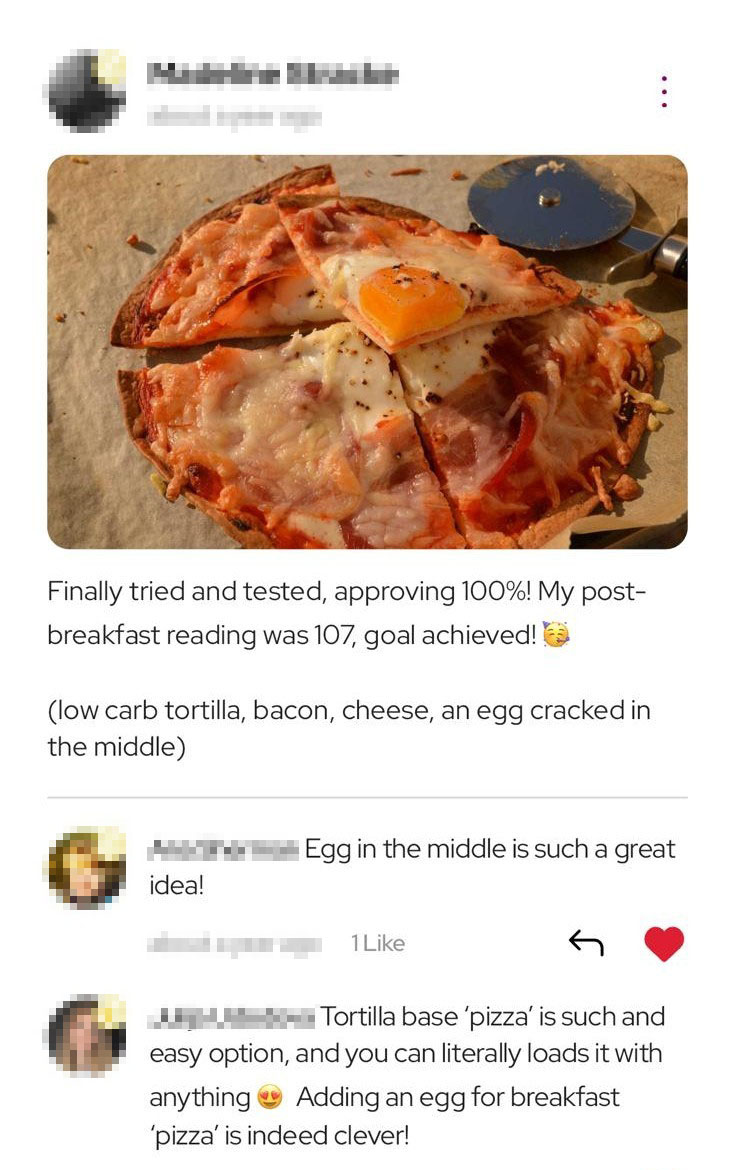
Task: Open the pizza photo full screen
Action: [367, 351]
